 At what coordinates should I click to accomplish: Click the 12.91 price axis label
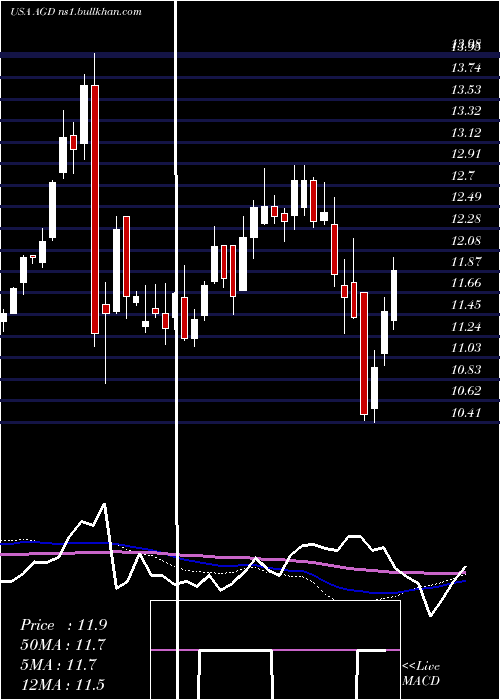coord(467,154)
